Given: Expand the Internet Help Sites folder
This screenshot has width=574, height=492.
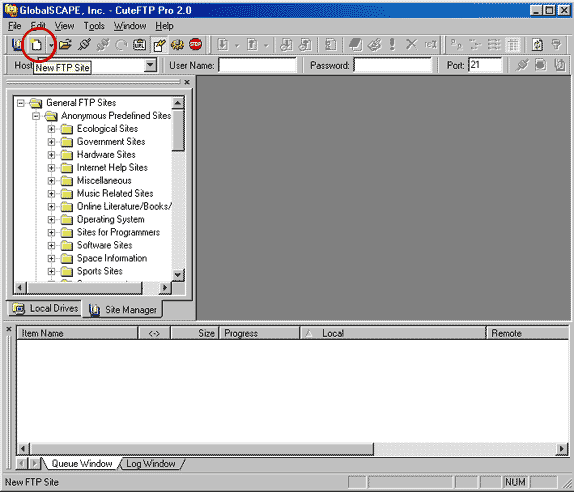Looking at the screenshot, I should 51,168.
